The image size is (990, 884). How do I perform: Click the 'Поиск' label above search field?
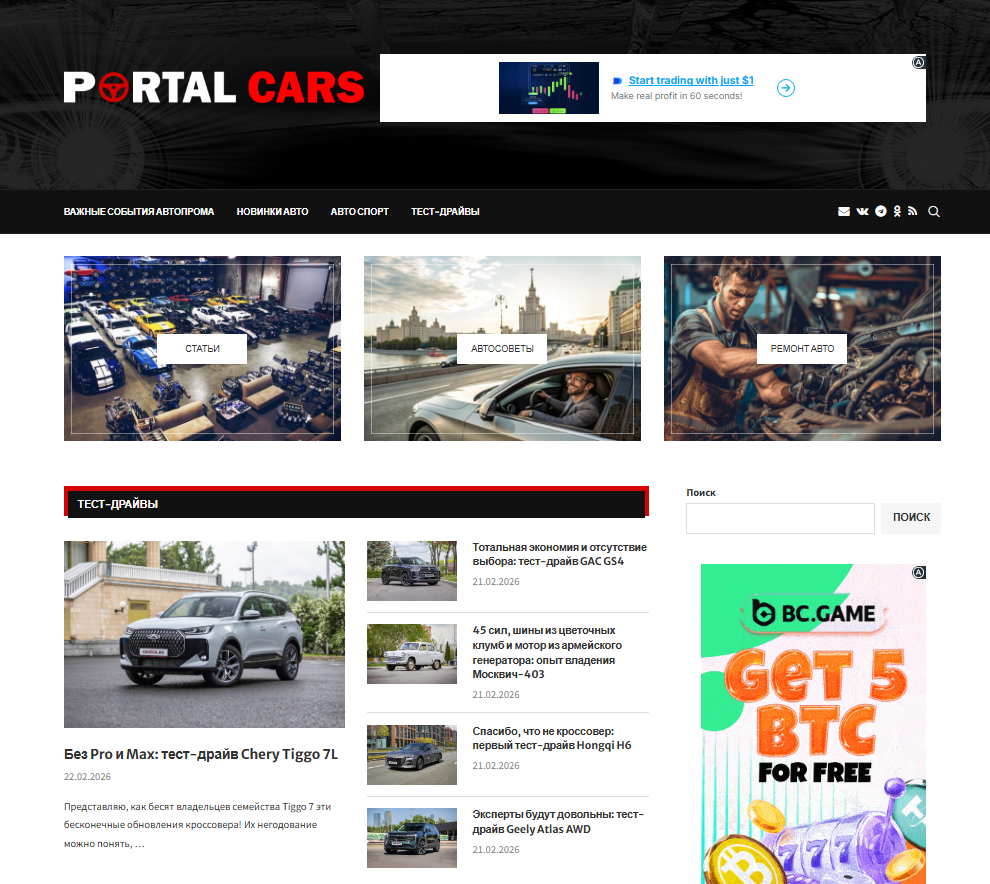click(x=701, y=493)
